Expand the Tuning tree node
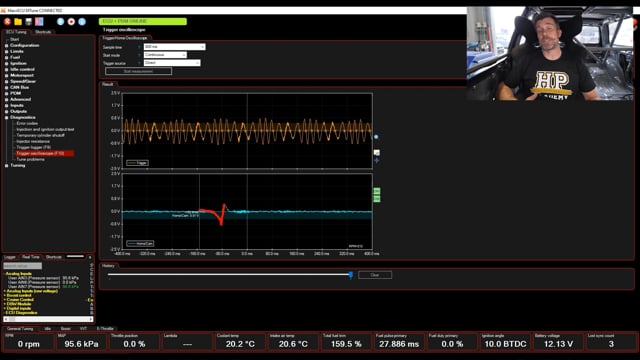 click(x=7, y=166)
